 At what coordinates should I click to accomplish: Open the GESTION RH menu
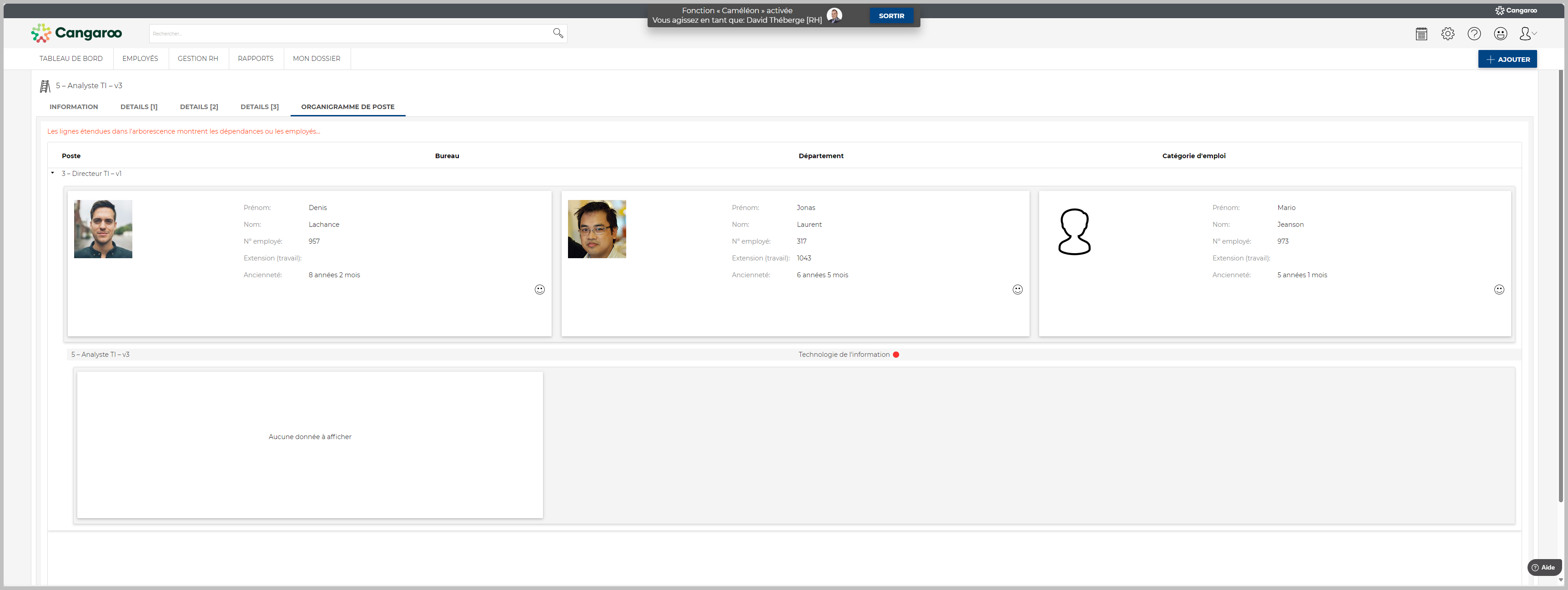pyautogui.click(x=198, y=59)
